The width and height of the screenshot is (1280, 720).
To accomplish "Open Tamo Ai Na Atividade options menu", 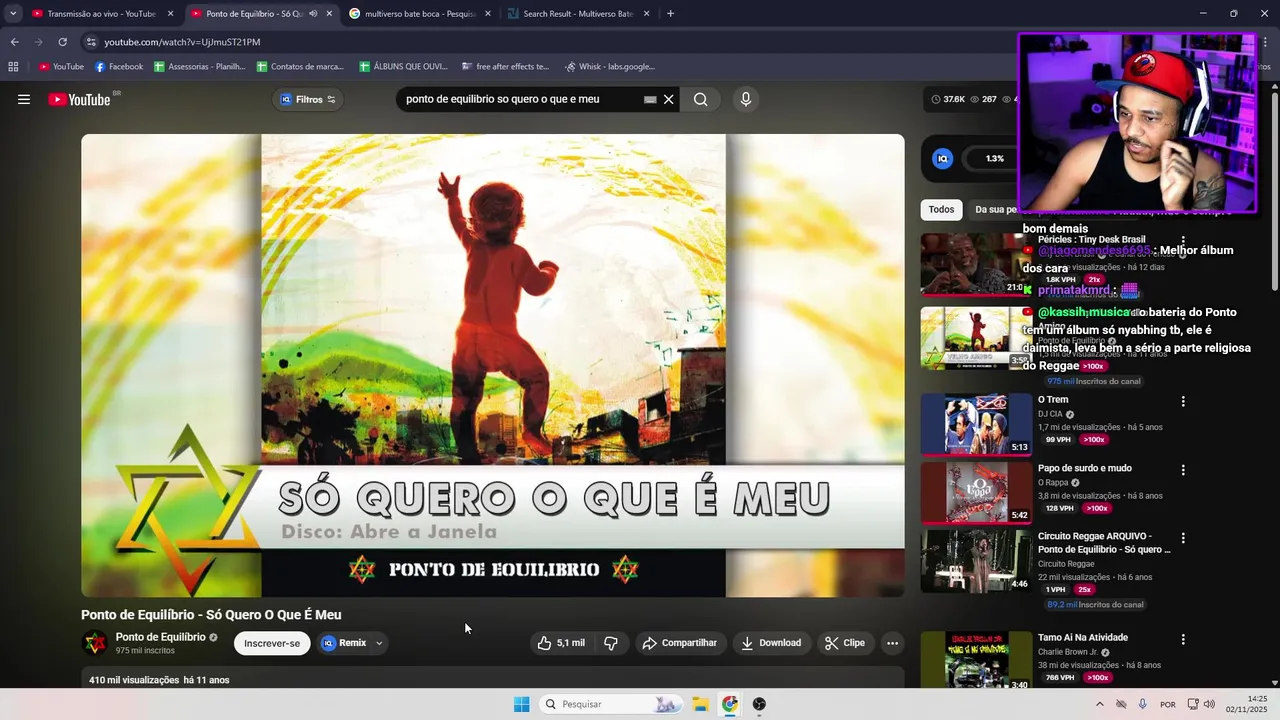I will pyautogui.click(x=1183, y=639).
